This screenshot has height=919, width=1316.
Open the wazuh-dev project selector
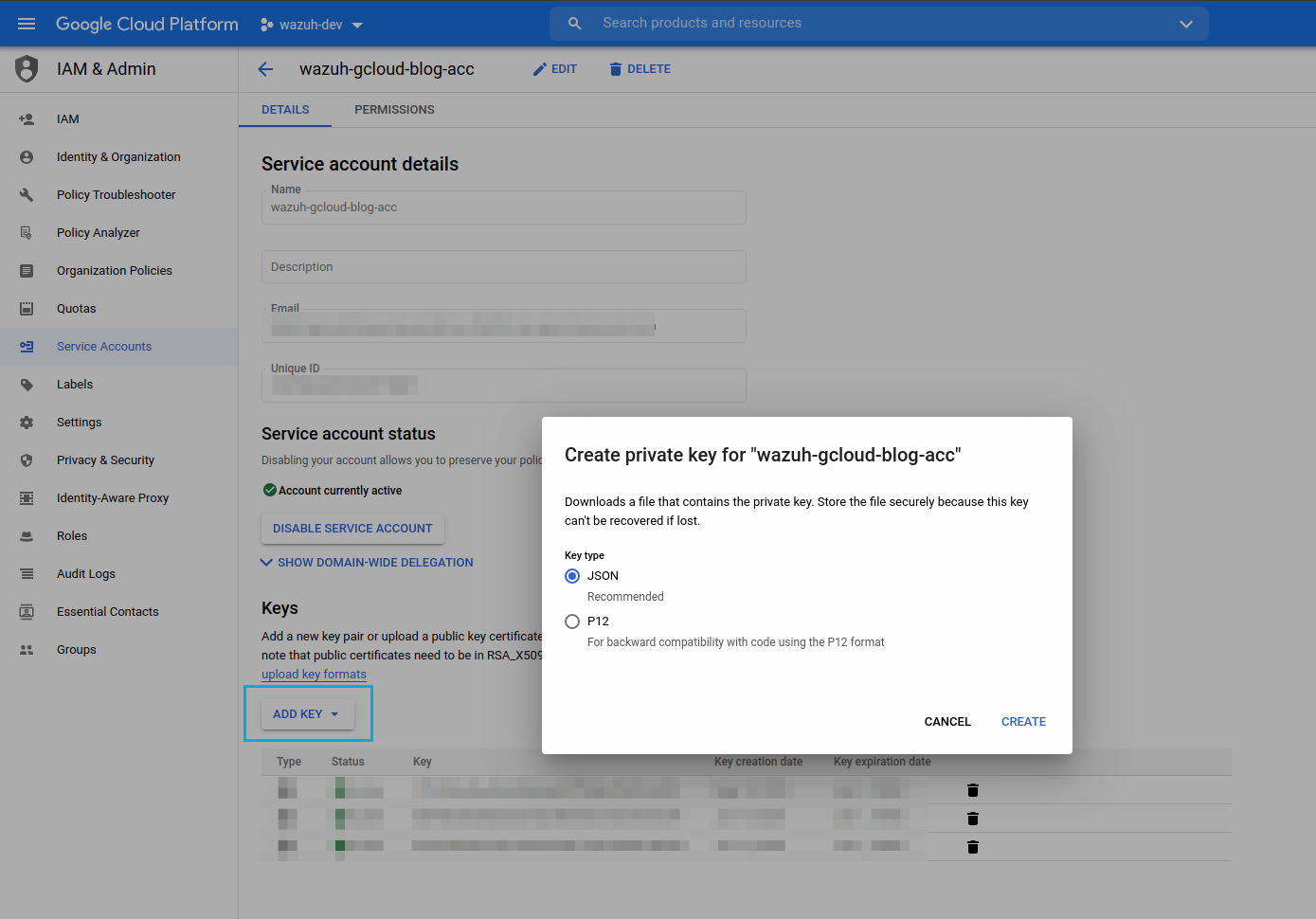[x=312, y=25]
